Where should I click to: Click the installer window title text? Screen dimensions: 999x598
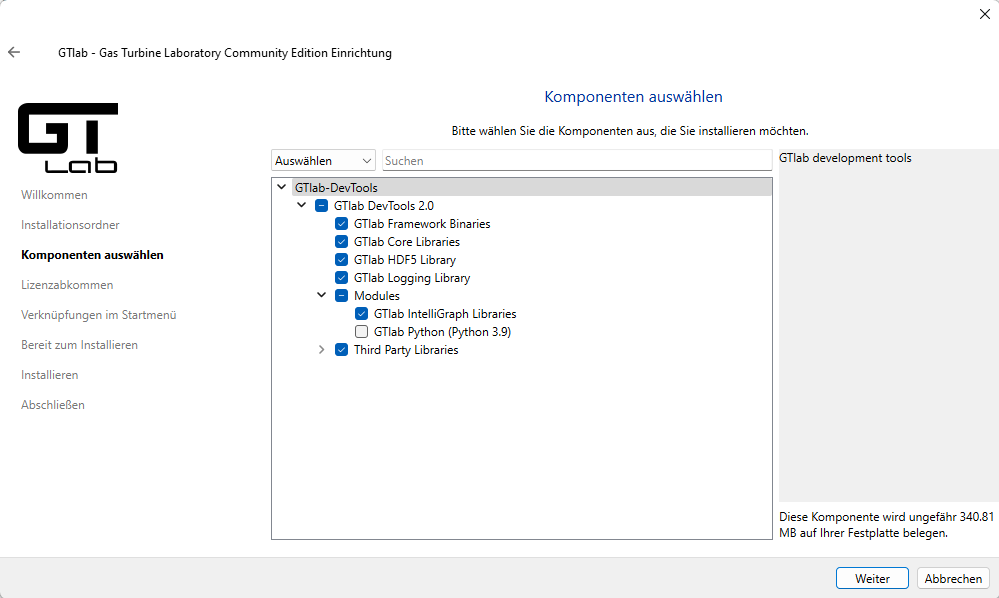click(x=225, y=53)
